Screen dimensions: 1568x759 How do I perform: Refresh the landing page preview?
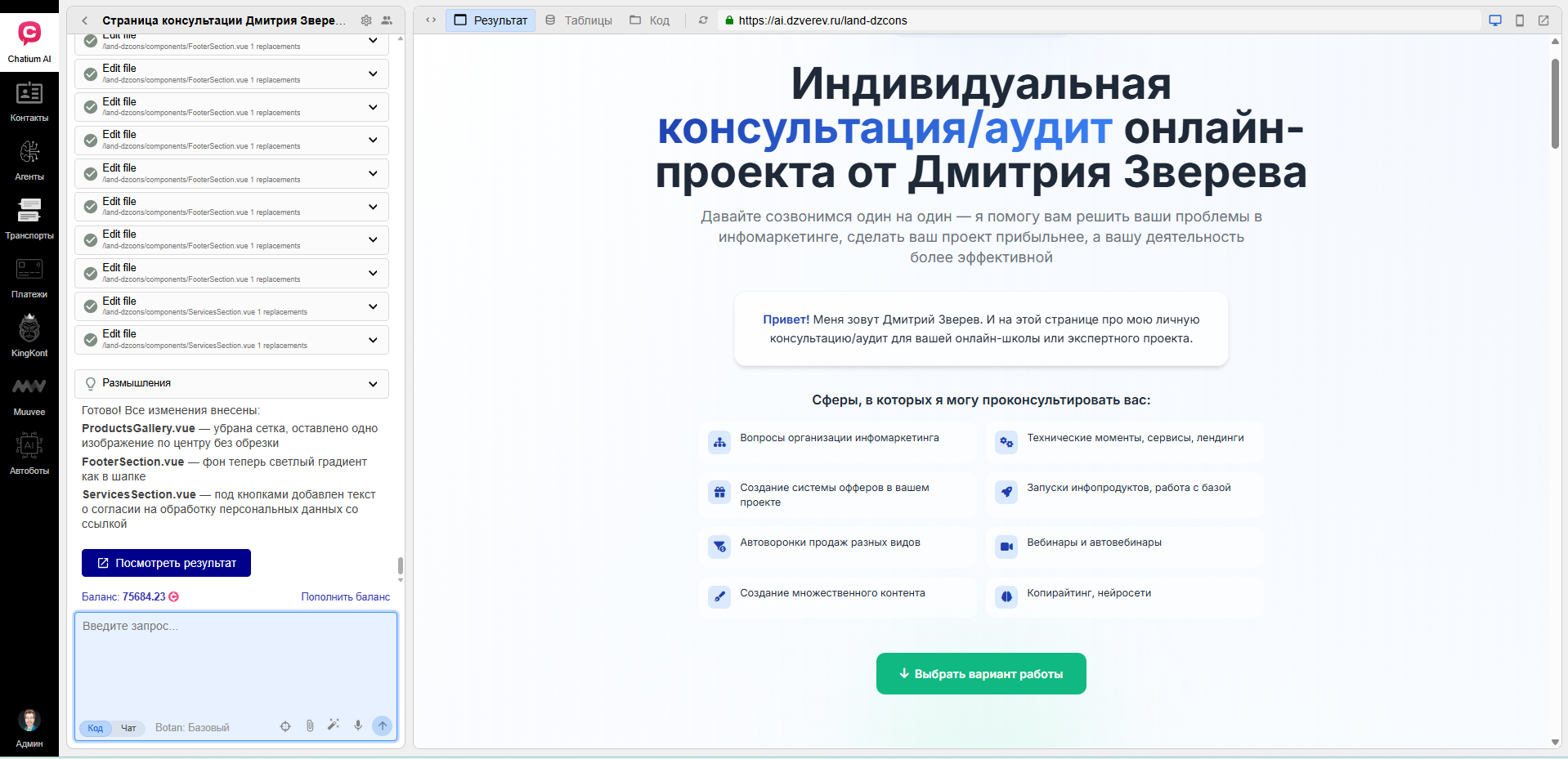703,20
